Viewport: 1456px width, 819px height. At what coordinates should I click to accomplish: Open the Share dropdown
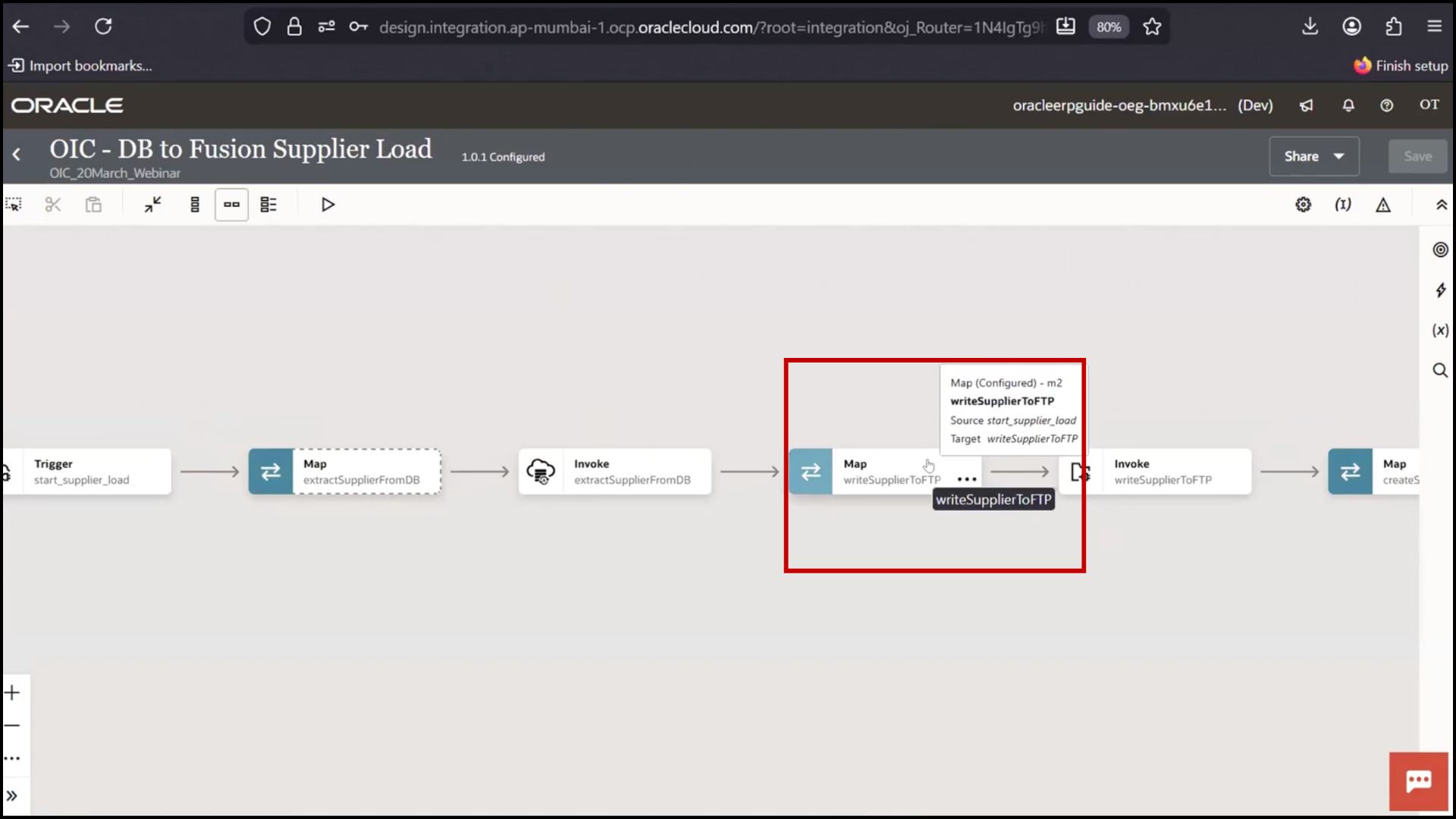1314,156
